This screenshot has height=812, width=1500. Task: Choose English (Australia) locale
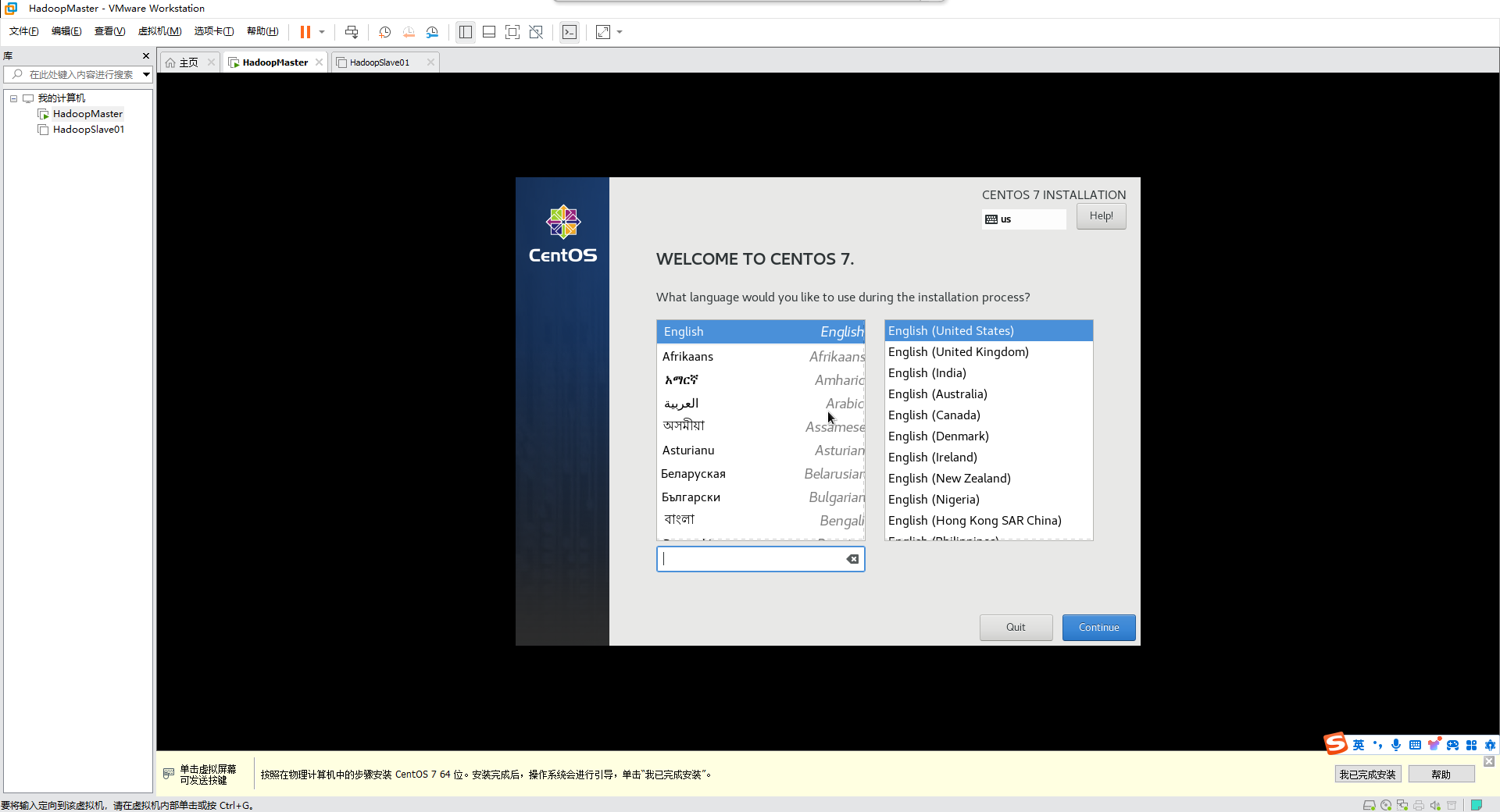[x=988, y=394]
